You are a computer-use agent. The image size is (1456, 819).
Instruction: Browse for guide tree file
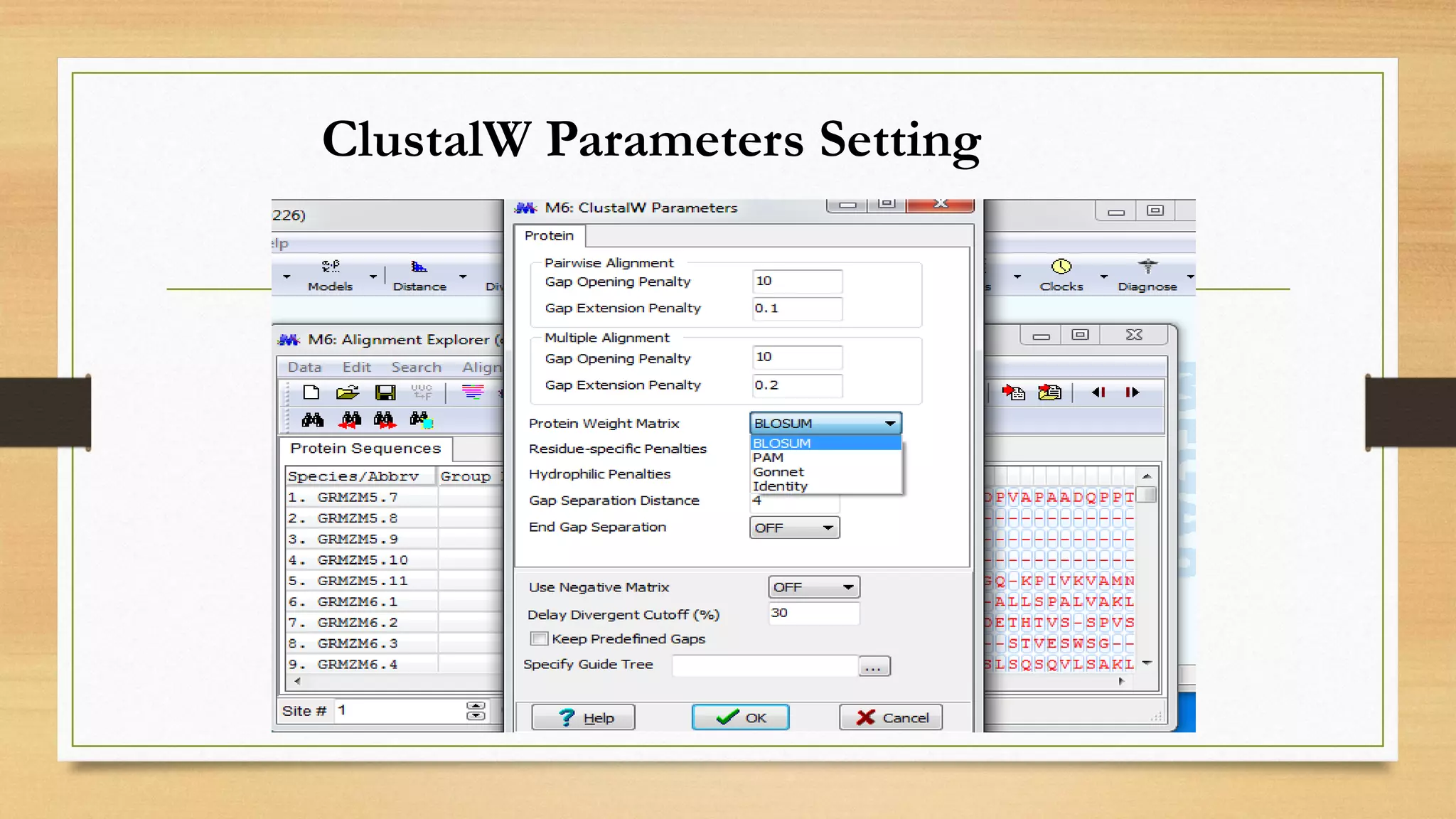(874, 666)
